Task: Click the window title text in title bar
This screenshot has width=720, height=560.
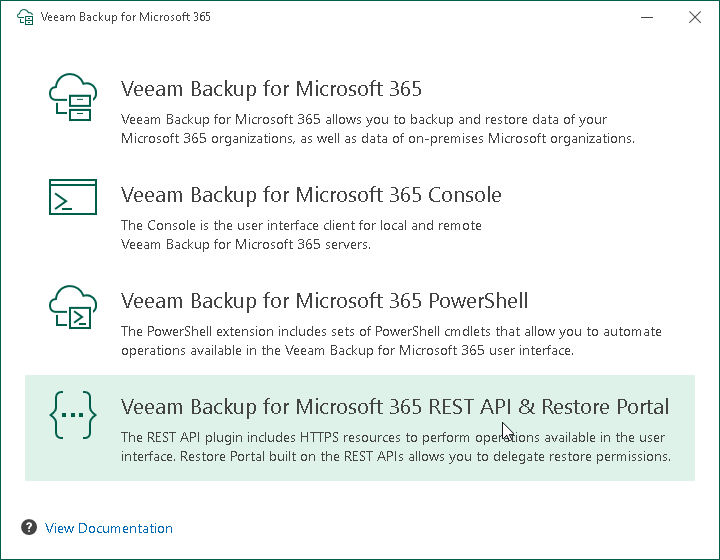Action: [125, 17]
